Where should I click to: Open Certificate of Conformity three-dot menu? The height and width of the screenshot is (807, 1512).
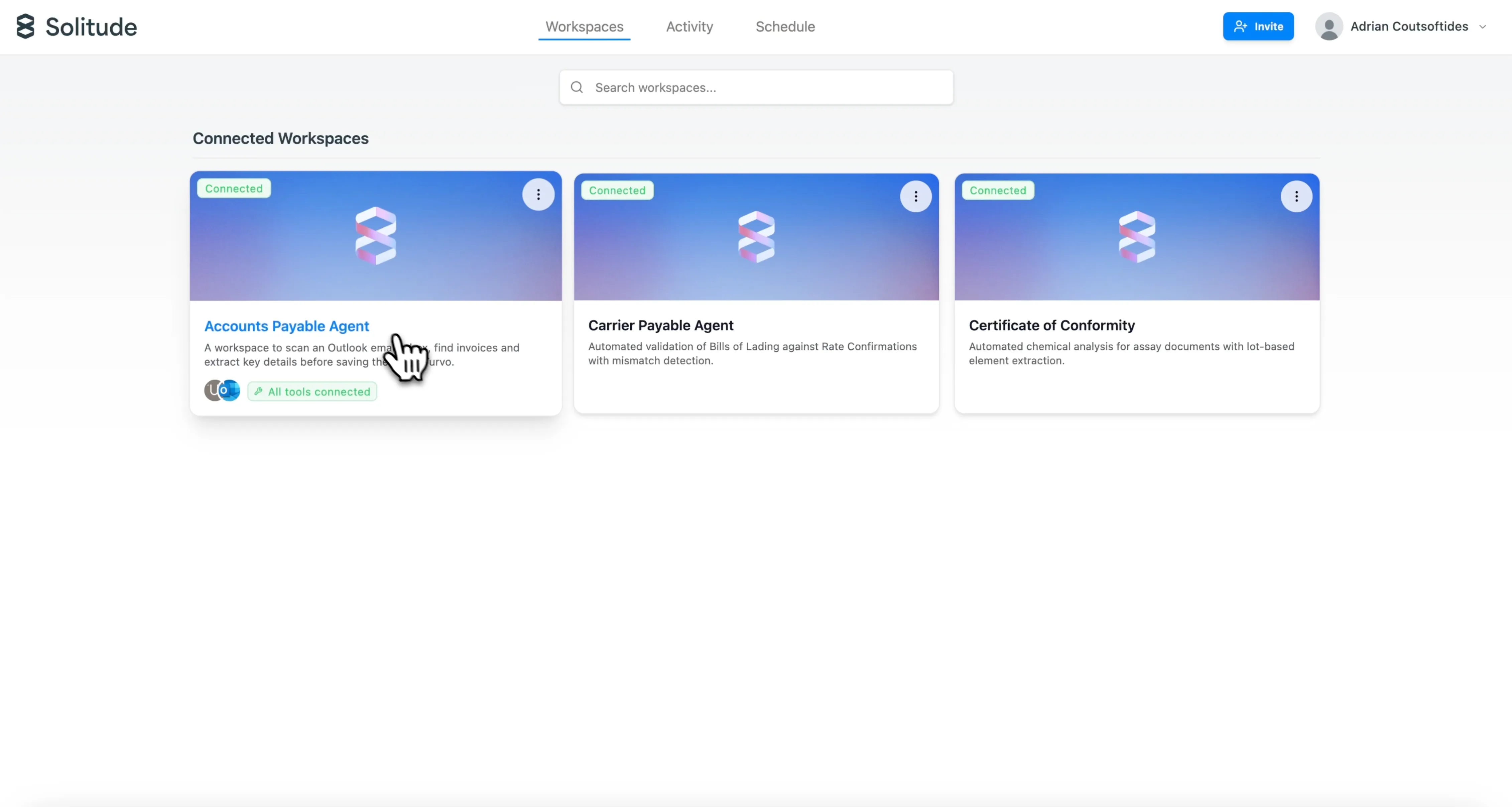[x=1296, y=197]
